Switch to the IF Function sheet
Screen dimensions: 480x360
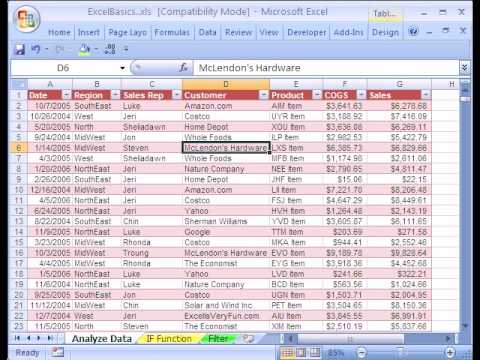(169, 339)
